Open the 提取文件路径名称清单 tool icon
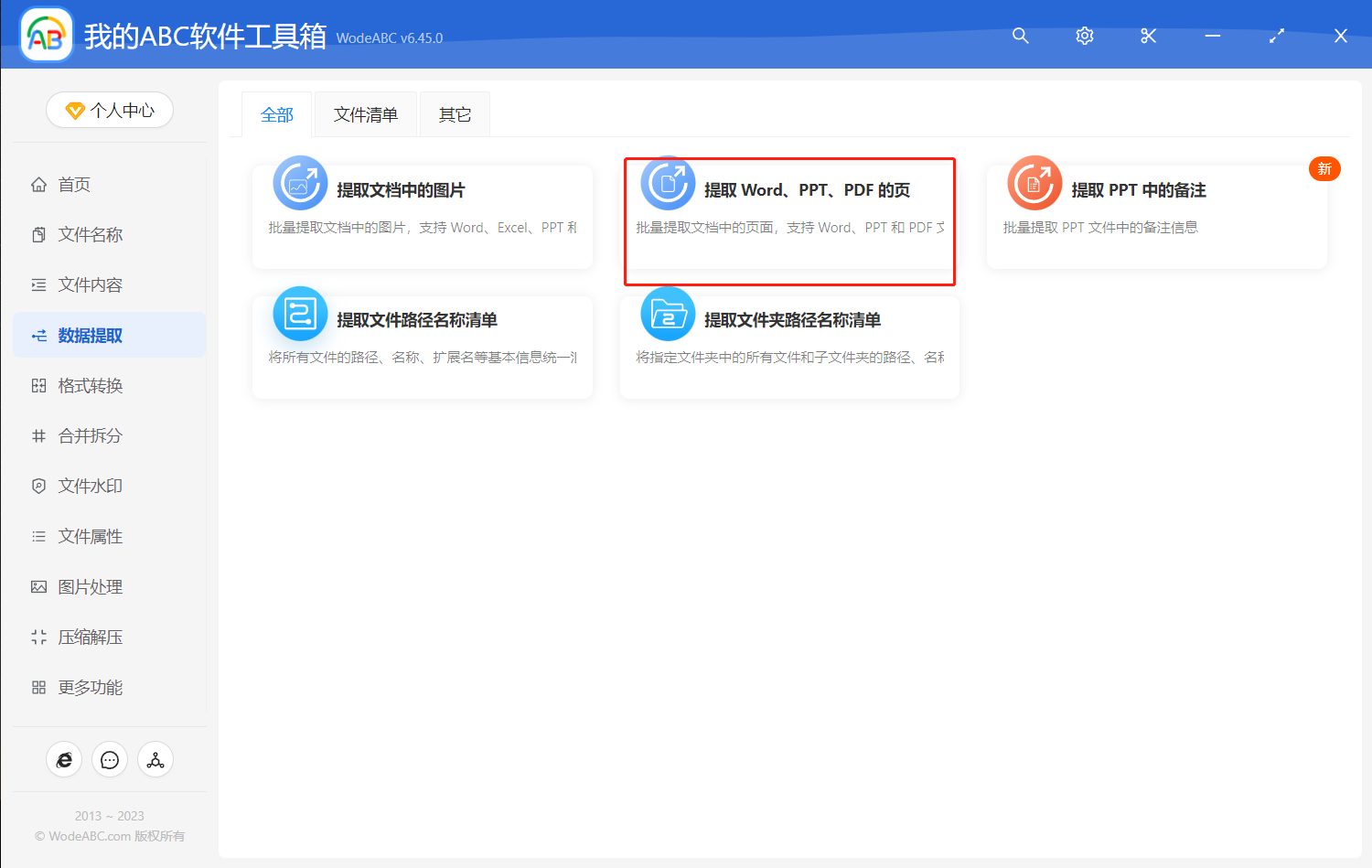 coord(300,313)
